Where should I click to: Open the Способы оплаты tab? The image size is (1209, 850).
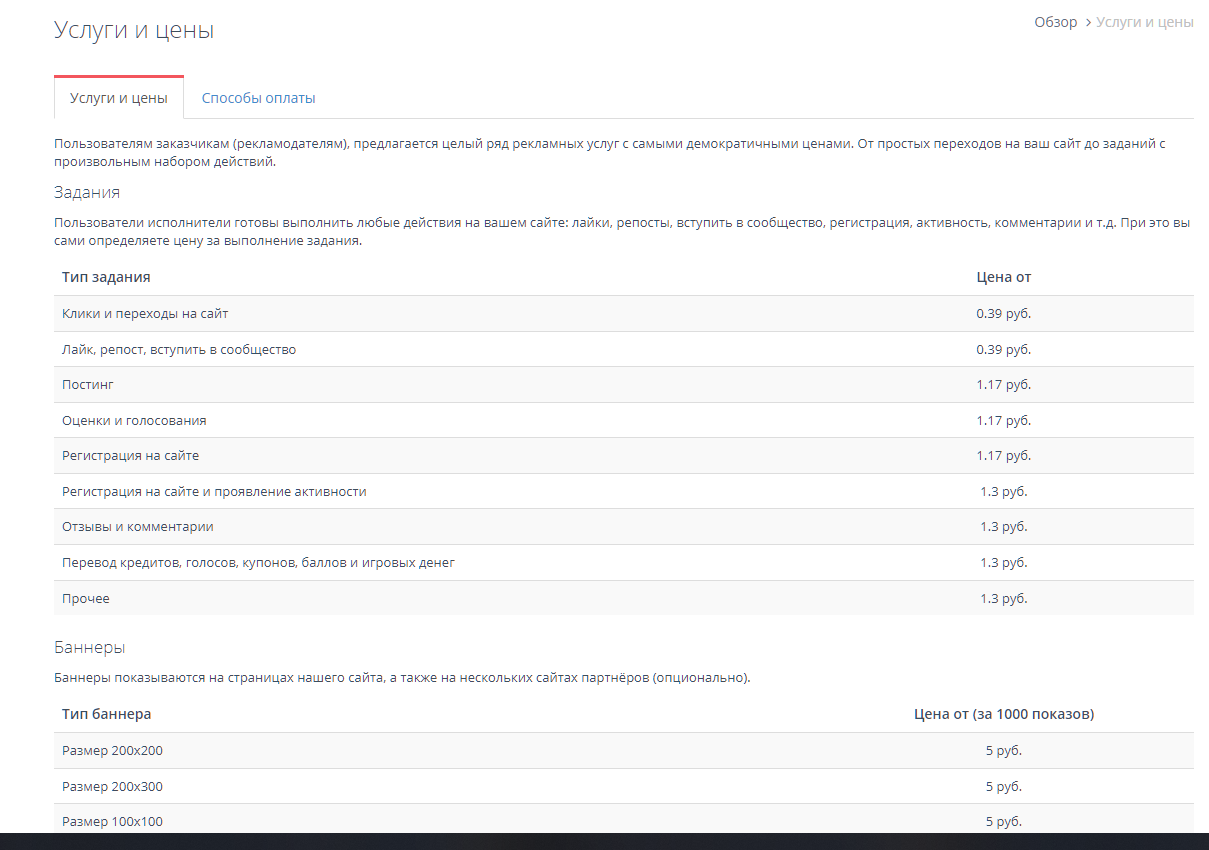pos(259,98)
